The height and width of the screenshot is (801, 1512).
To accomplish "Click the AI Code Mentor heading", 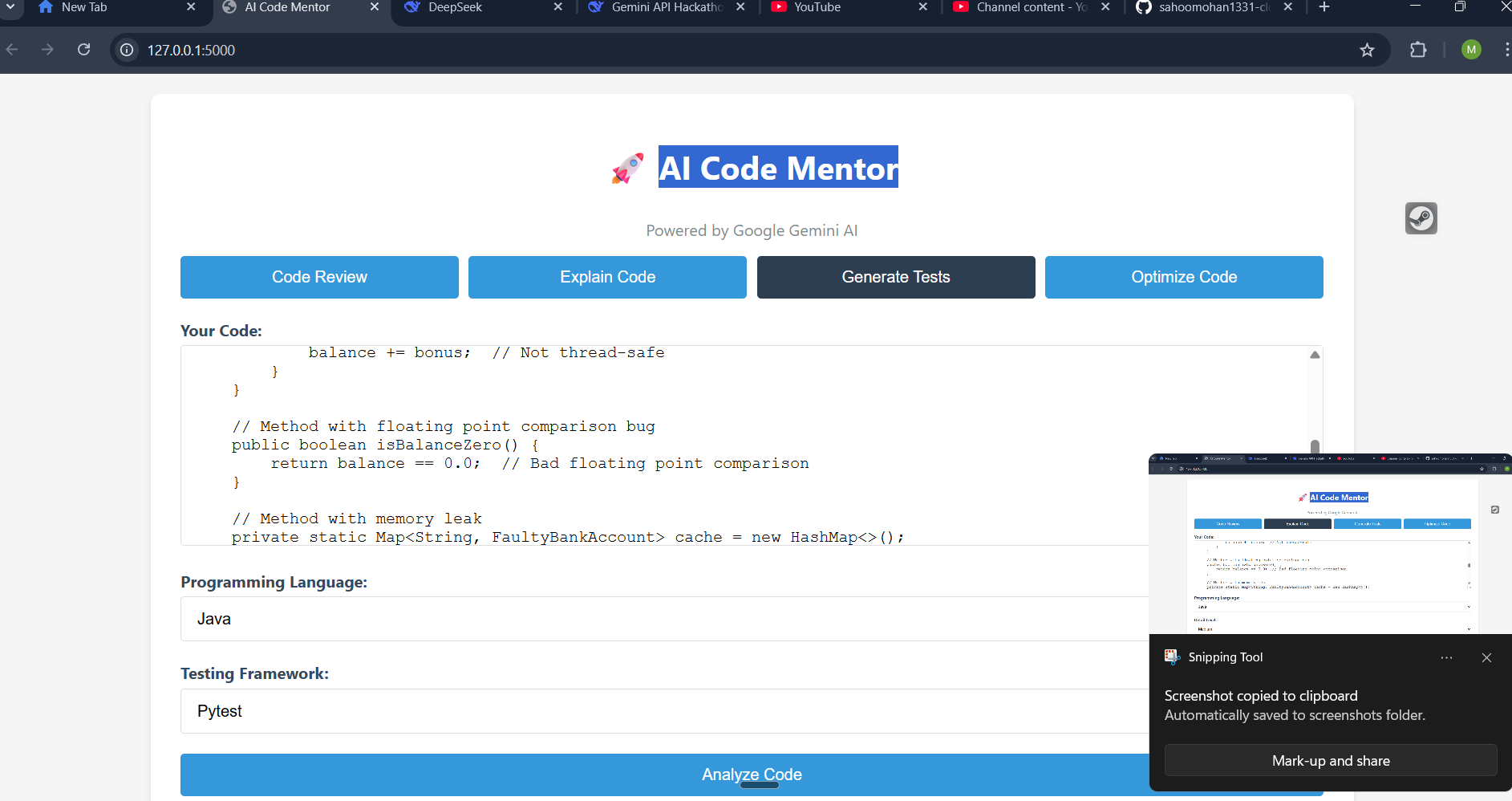I will 778,167.
